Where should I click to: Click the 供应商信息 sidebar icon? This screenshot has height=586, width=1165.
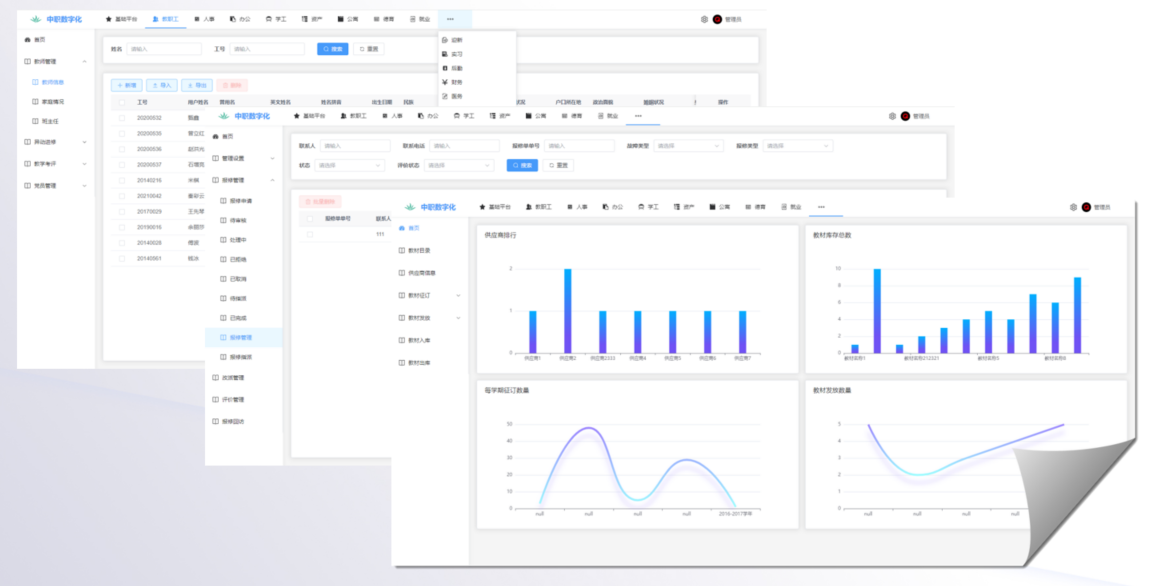402,272
